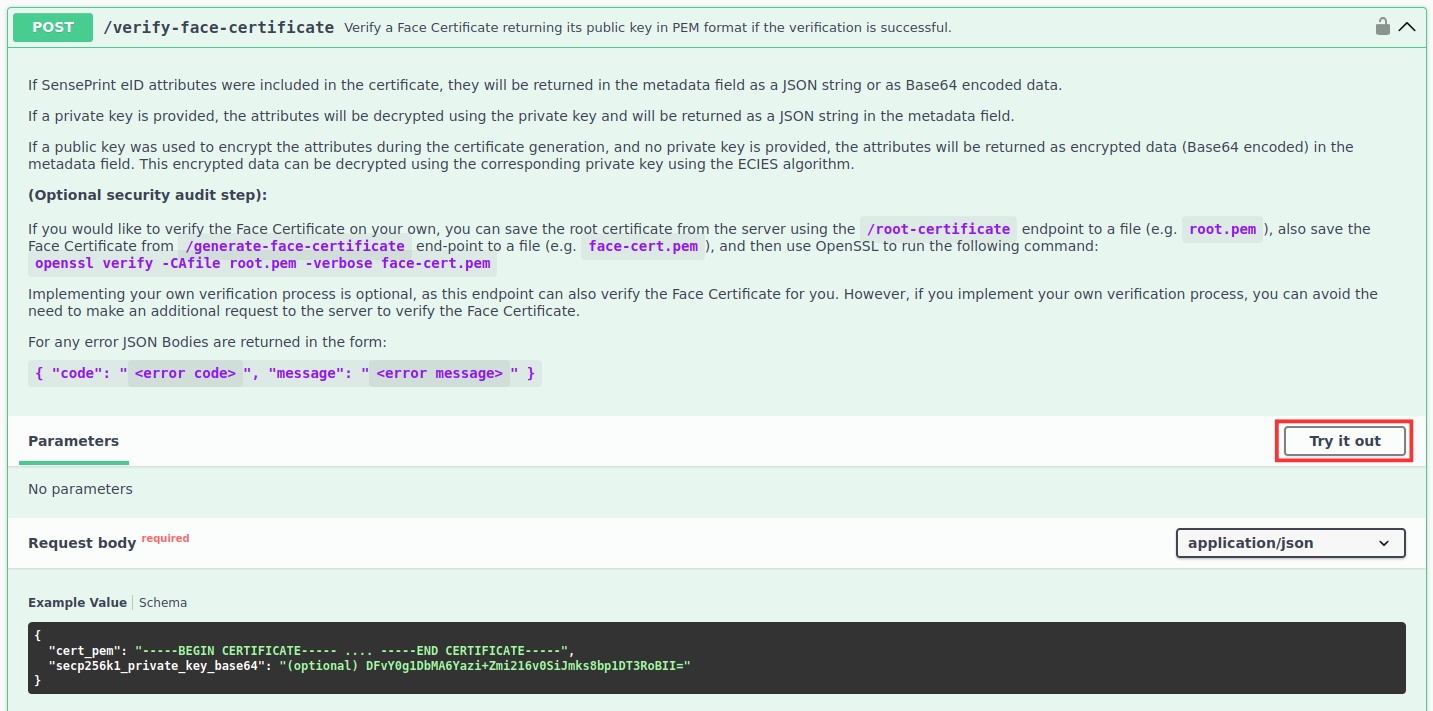
Task: Click the Optional security audit step heading
Action: [x=147, y=195]
